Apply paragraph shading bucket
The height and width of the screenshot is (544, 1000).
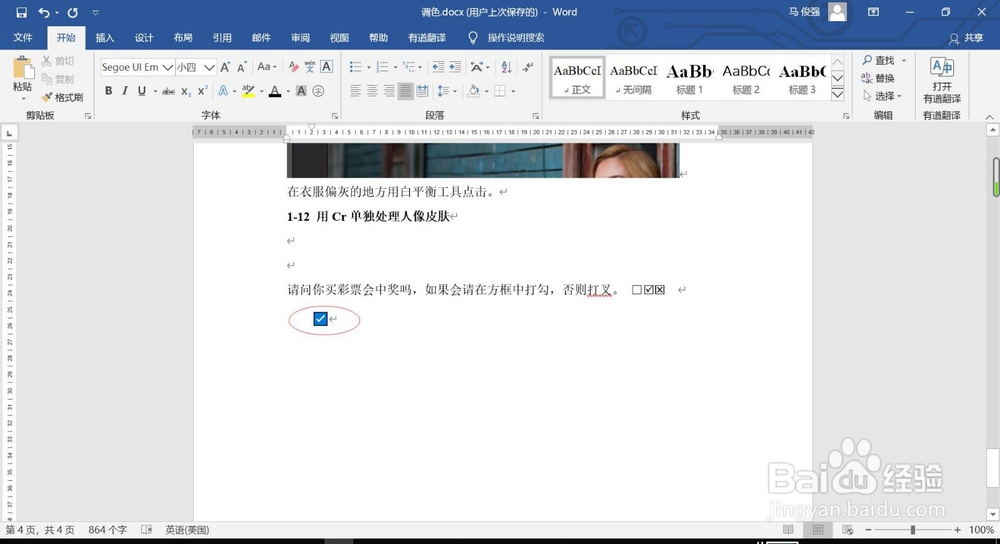pos(473,91)
